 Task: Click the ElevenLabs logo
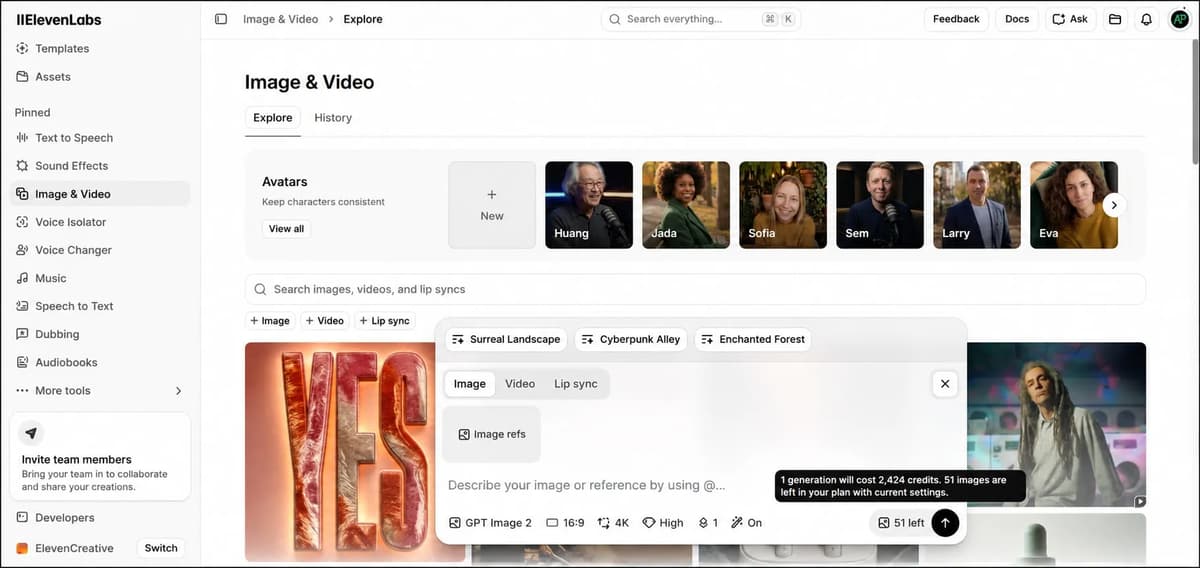pos(58,19)
